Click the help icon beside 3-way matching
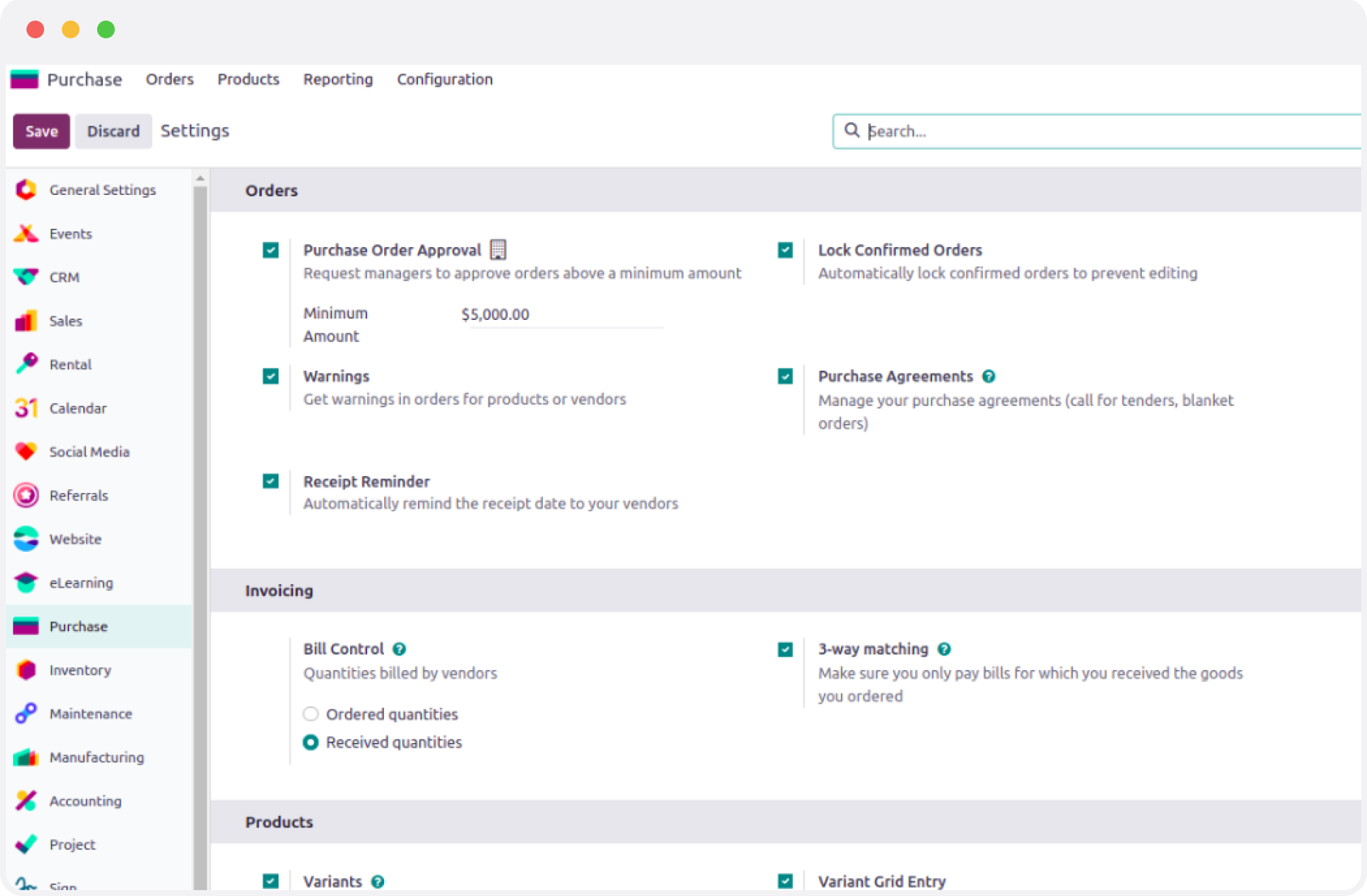The height and width of the screenshot is (896, 1367). tap(944, 649)
